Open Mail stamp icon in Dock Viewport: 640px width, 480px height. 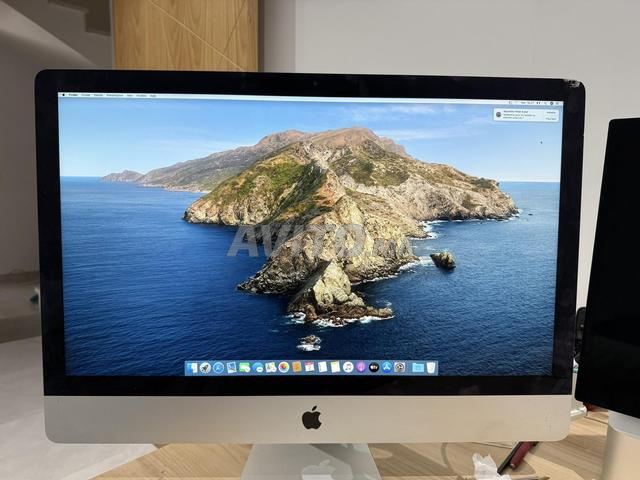click(x=231, y=367)
